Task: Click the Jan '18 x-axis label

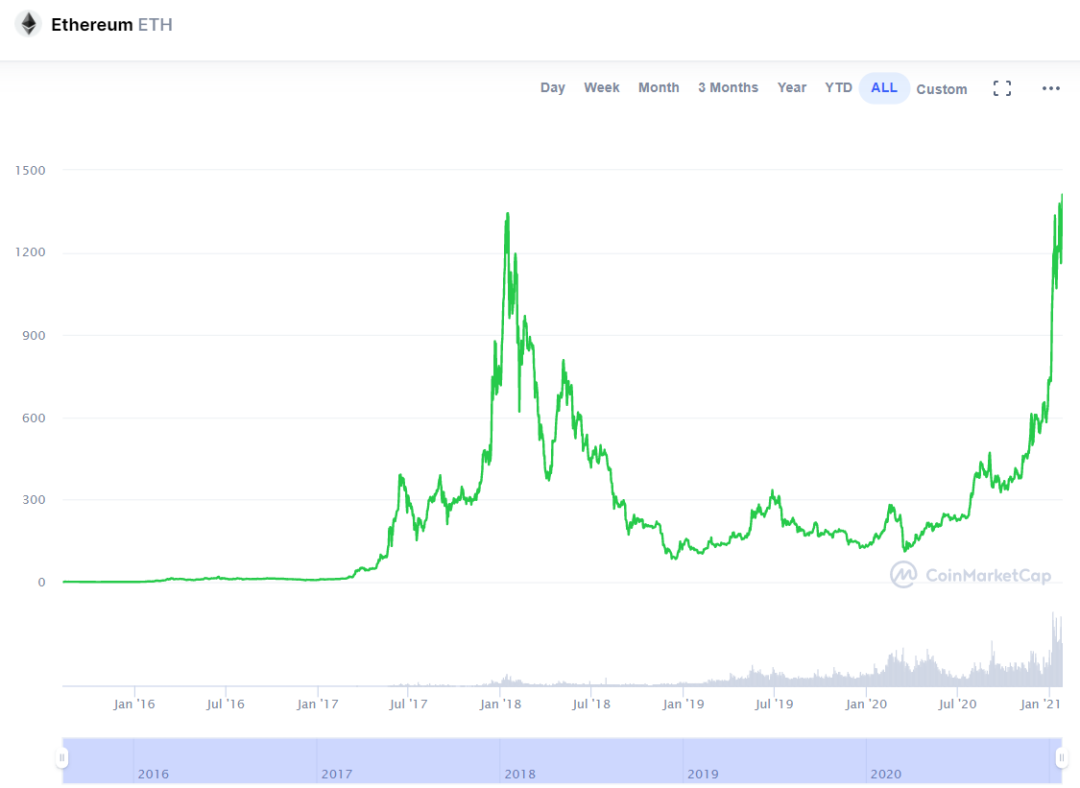Action: [501, 704]
